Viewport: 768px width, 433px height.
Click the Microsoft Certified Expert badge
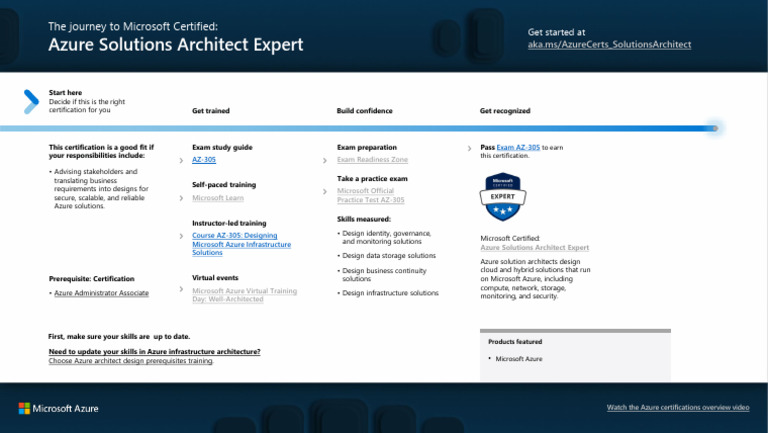tap(503, 196)
